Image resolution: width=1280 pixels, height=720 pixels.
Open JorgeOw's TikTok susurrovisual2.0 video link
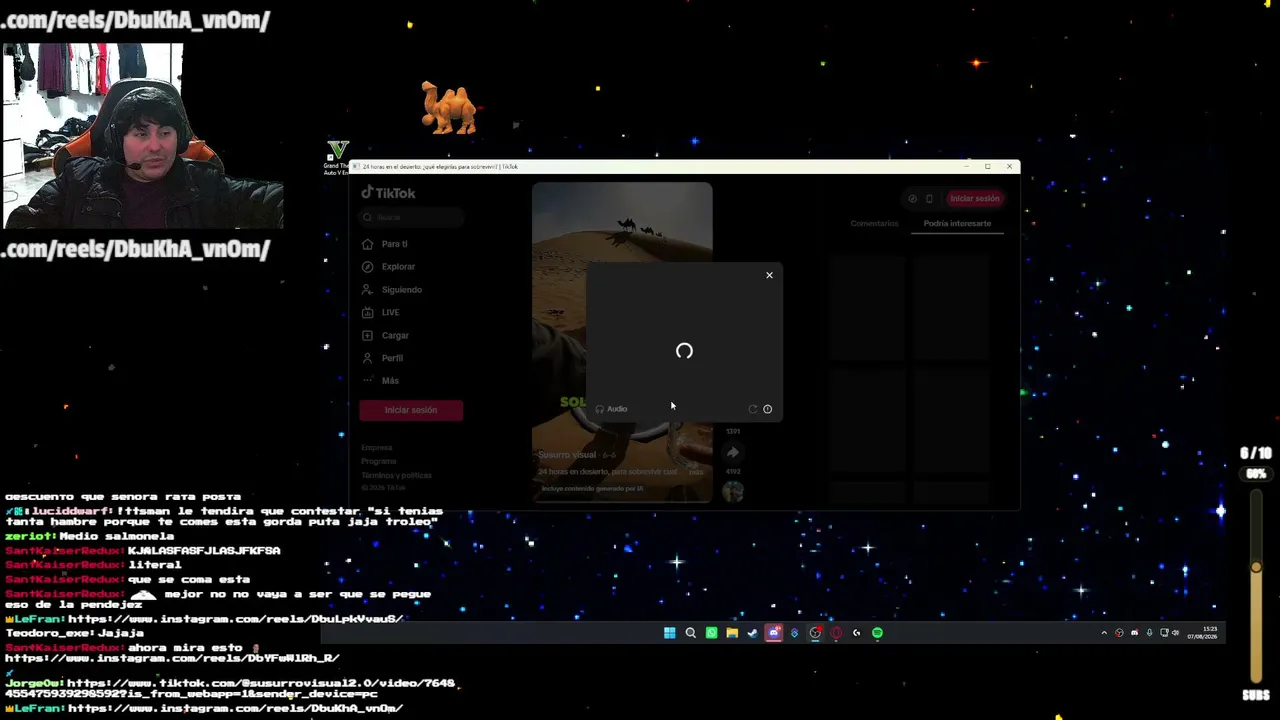point(232,688)
